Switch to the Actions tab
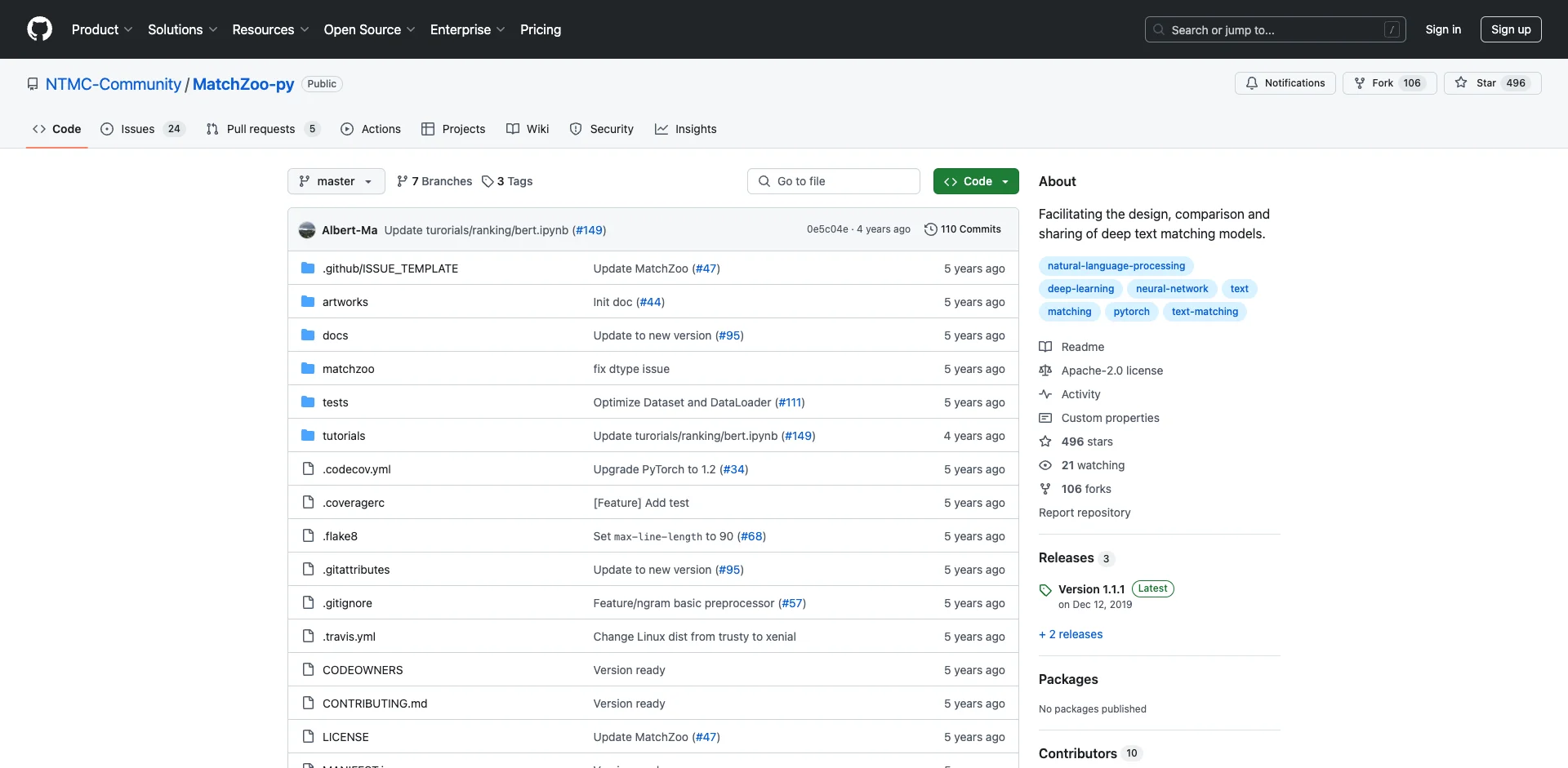The image size is (1568, 768). (x=371, y=129)
